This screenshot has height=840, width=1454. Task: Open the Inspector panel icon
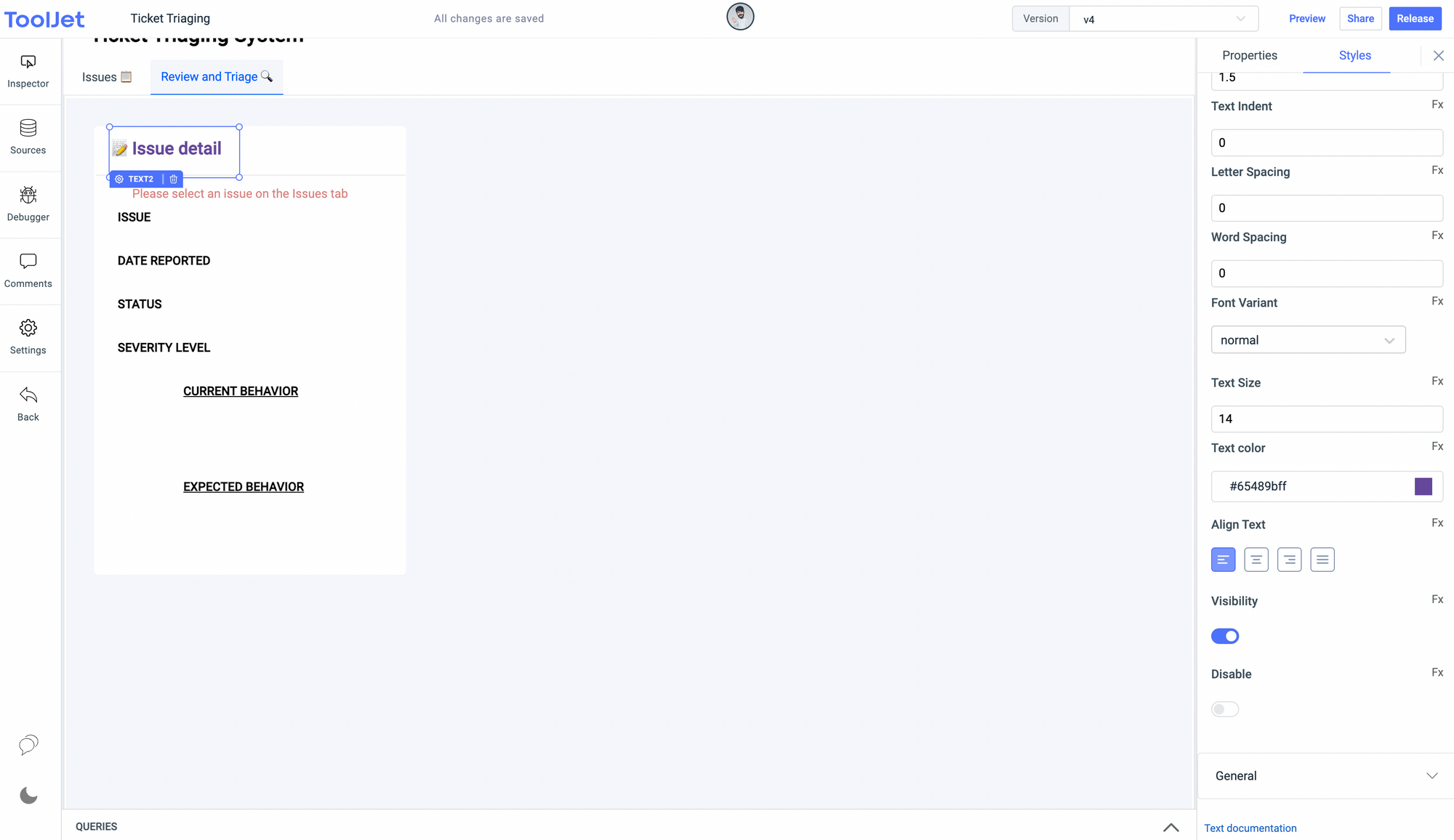pyautogui.click(x=28, y=62)
